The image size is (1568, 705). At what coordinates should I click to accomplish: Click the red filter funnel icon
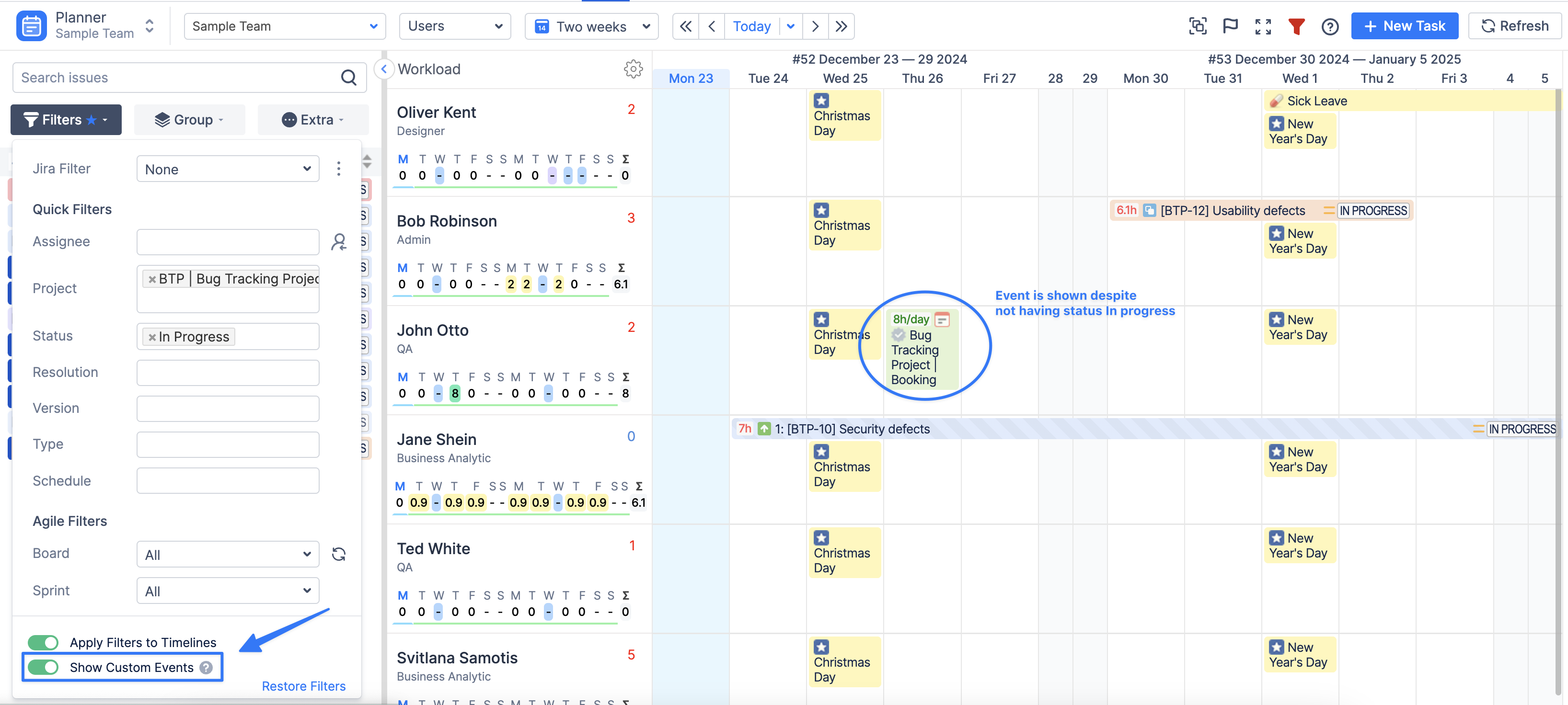1296,26
